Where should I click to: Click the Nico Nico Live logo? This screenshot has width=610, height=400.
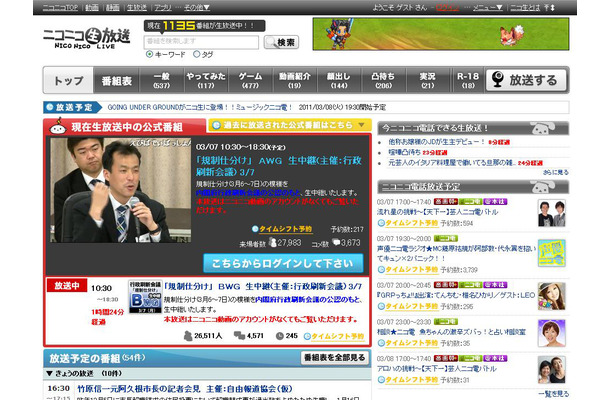pos(86,38)
